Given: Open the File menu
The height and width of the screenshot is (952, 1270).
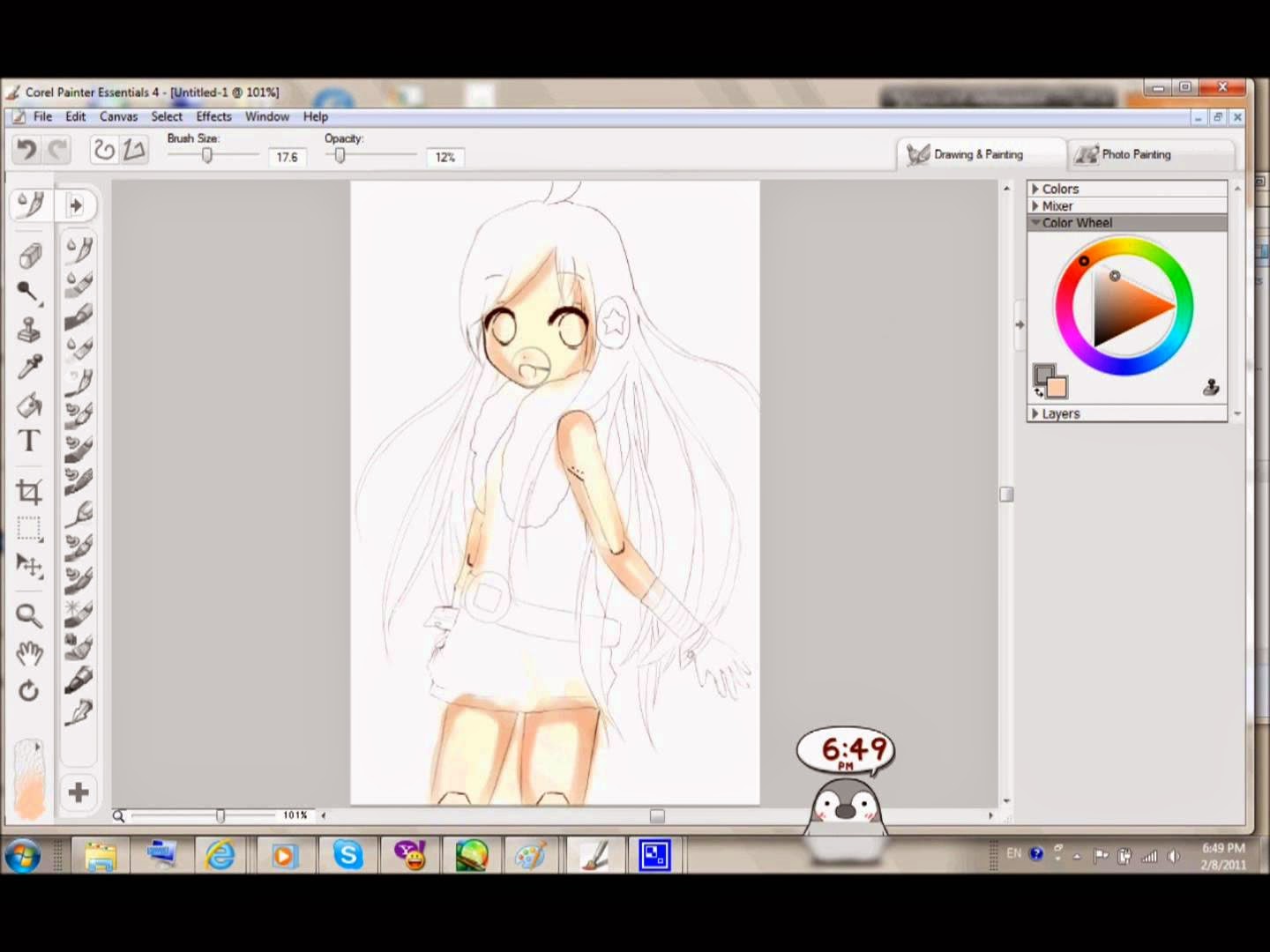Looking at the screenshot, I should [x=42, y=116].
